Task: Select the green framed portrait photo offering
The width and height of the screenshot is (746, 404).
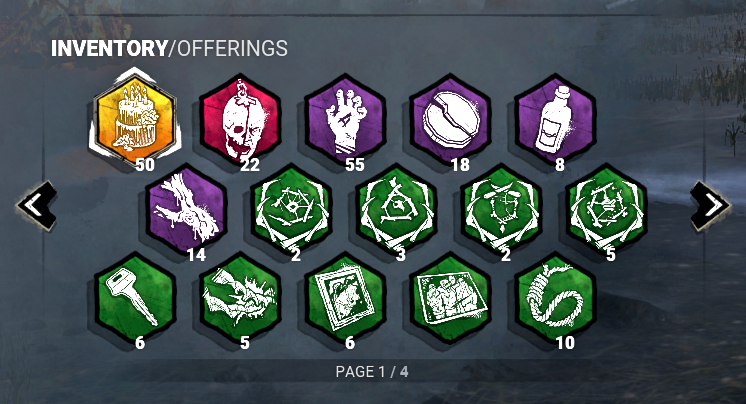Action: tap(345, 297)
